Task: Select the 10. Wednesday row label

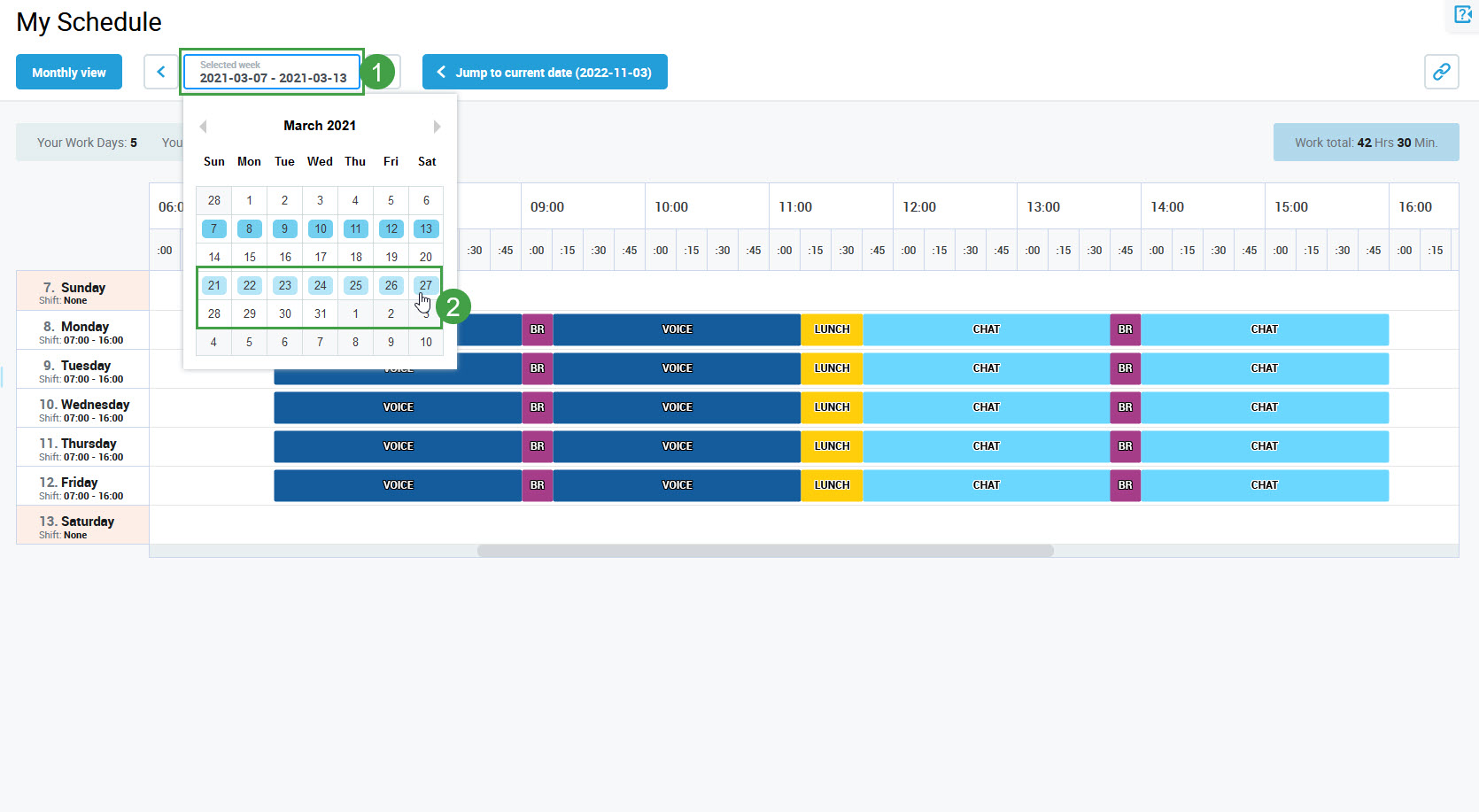Action: pyautogui.click(x=83, y=408)
